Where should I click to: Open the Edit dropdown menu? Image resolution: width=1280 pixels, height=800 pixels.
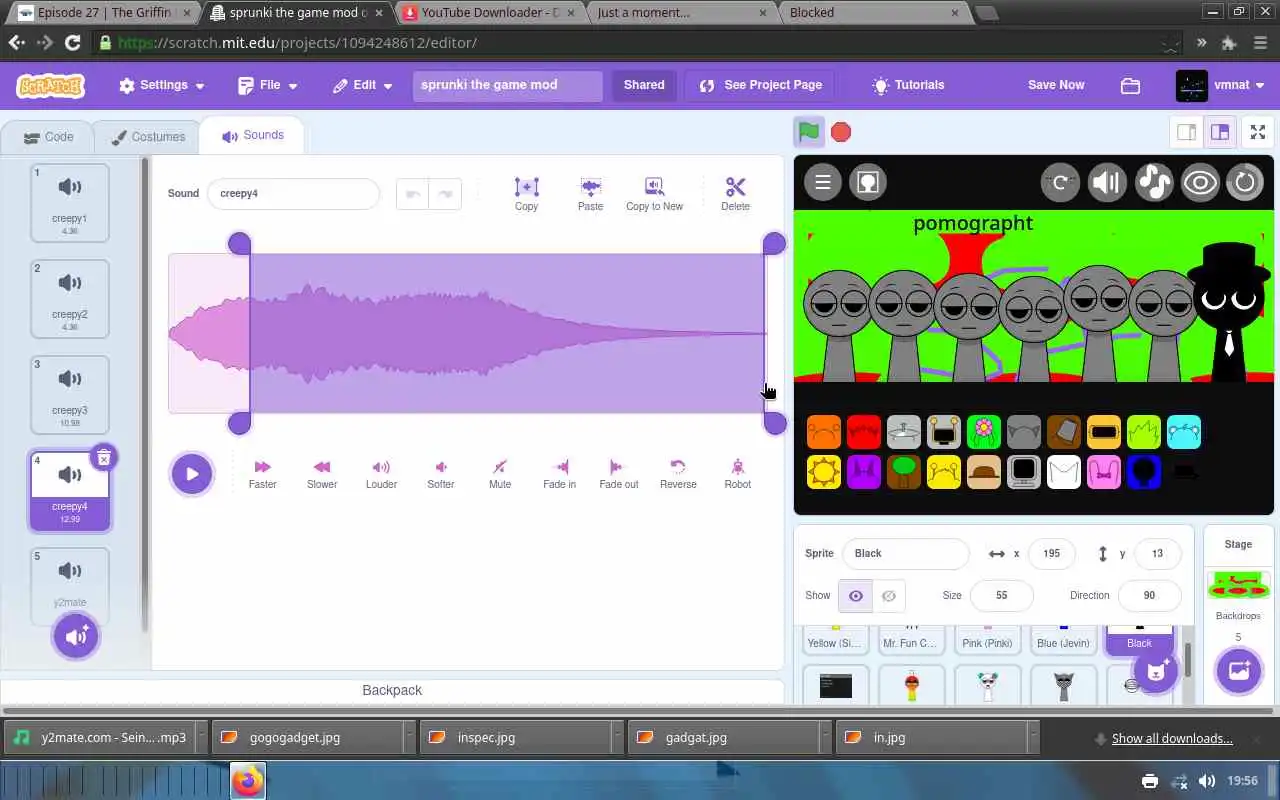(x=363, y=85)
